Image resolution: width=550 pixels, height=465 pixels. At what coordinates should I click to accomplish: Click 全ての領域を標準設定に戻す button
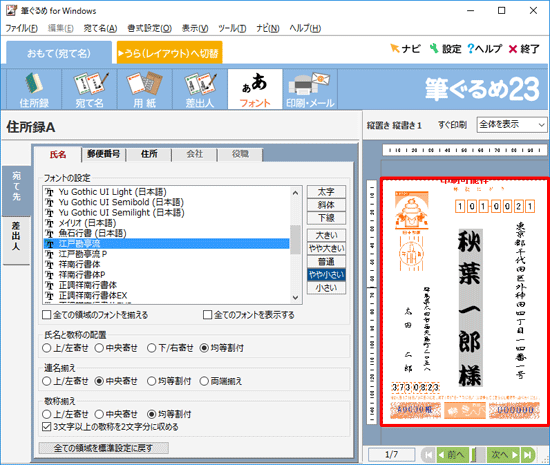point(103,448)
